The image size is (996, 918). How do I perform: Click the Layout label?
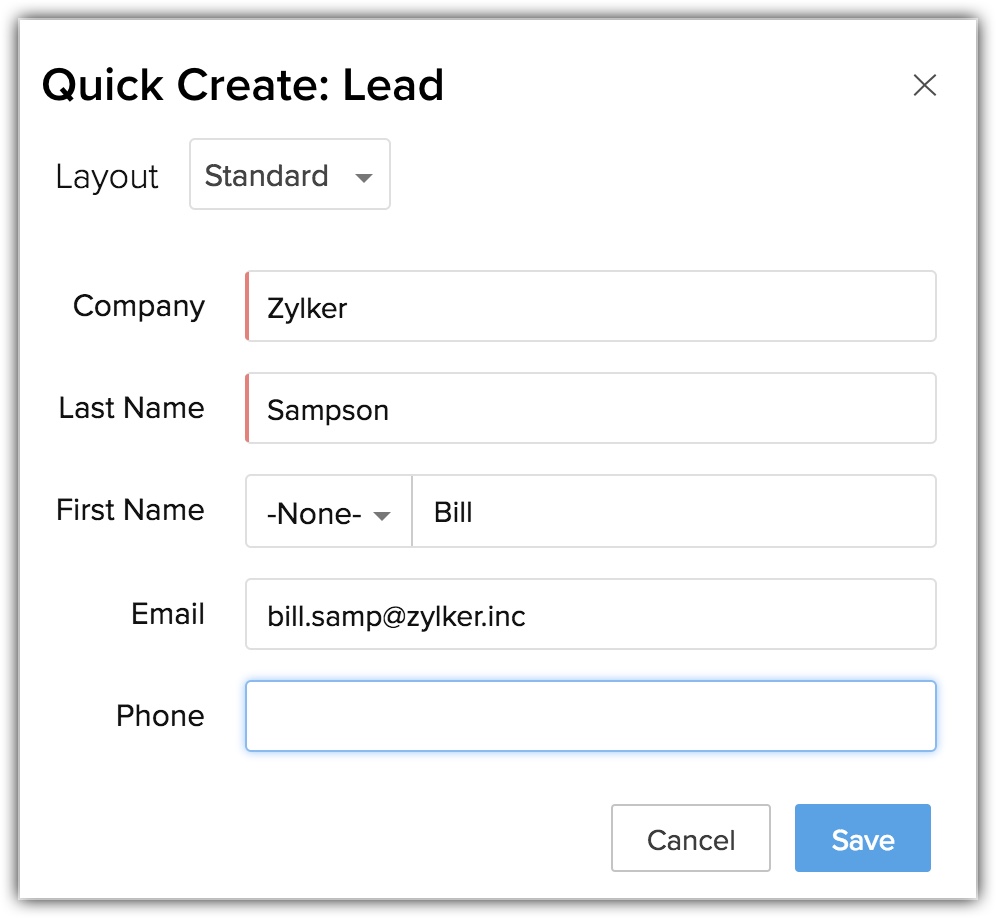pyautogui.click(x=107, y=177)
